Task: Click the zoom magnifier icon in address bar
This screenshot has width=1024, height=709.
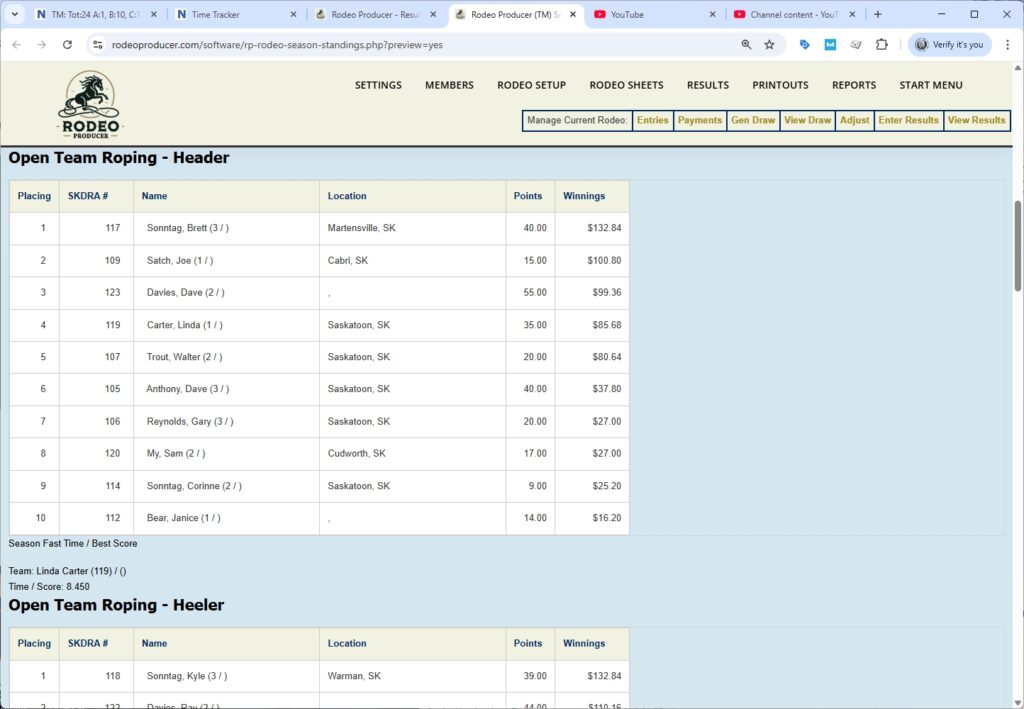Action: (746, 45)
